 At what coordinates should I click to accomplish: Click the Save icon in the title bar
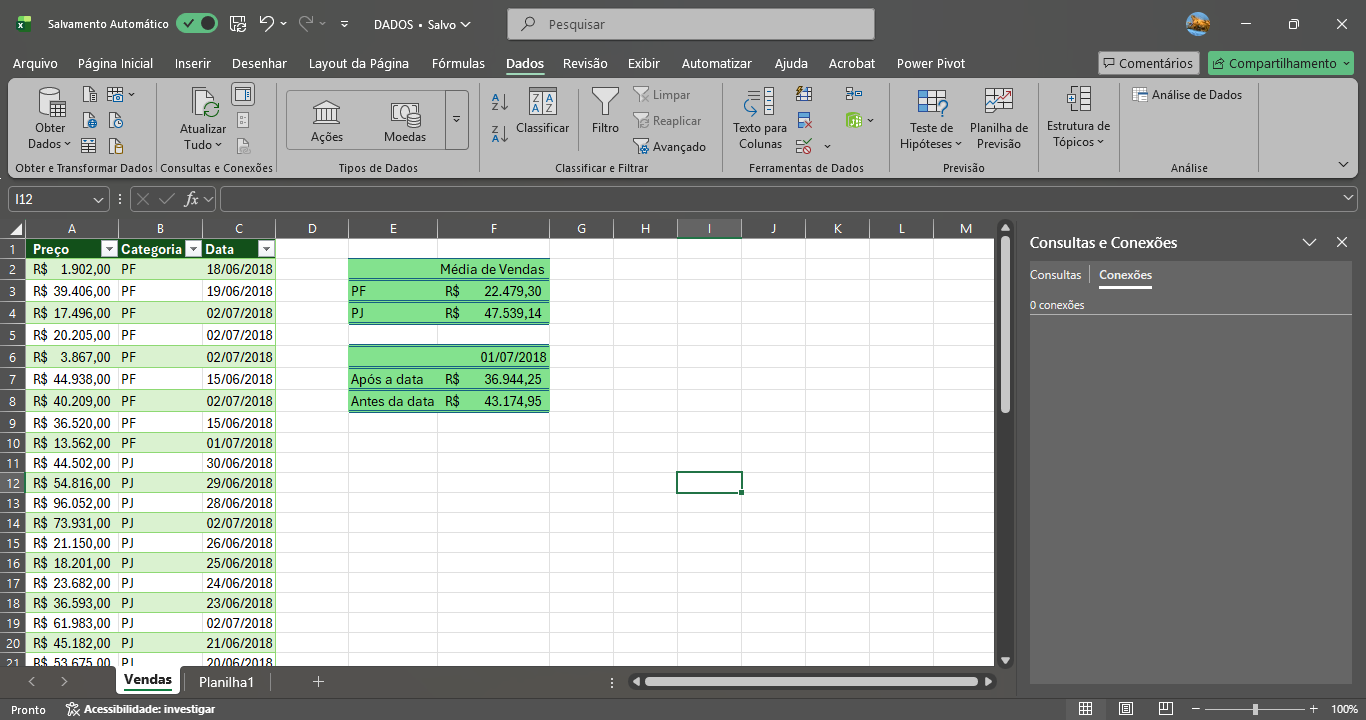coord(237,23)
